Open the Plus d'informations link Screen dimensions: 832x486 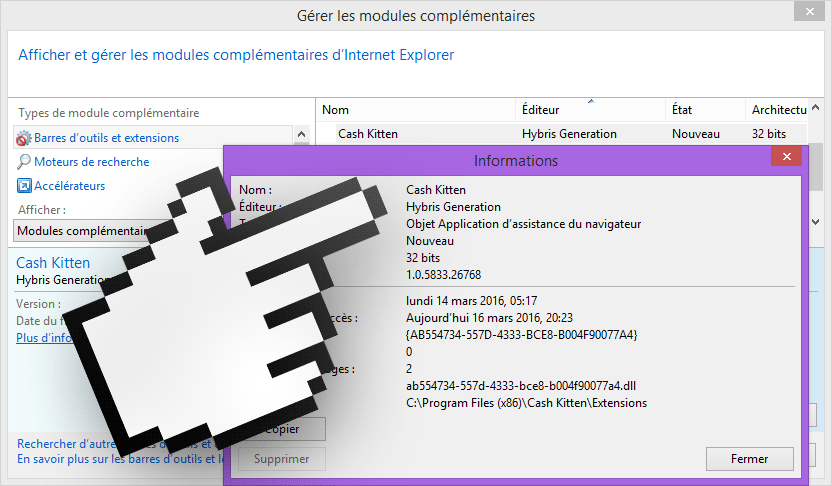coord(44,338)
